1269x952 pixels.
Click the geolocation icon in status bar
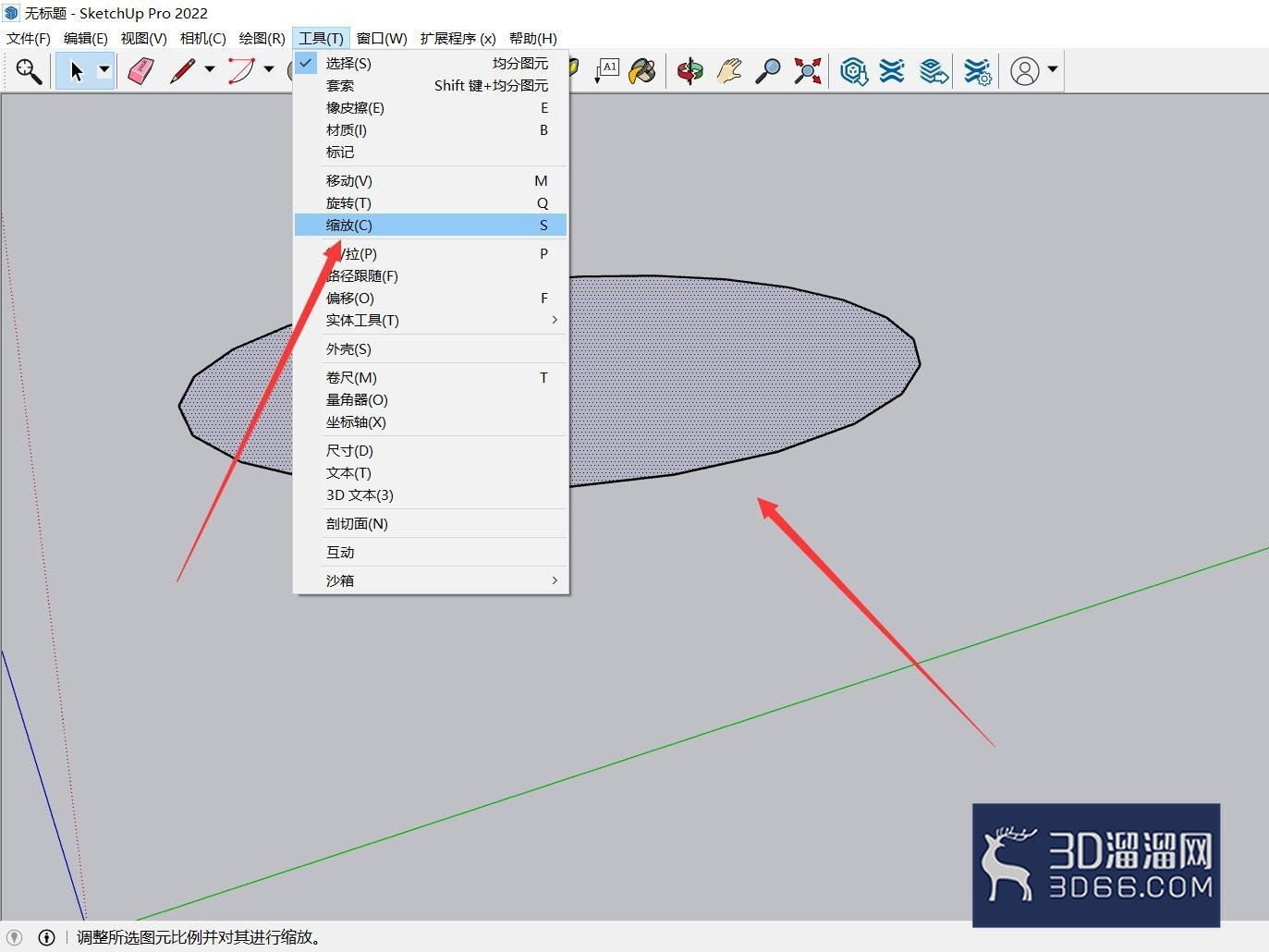pos(14,937)
